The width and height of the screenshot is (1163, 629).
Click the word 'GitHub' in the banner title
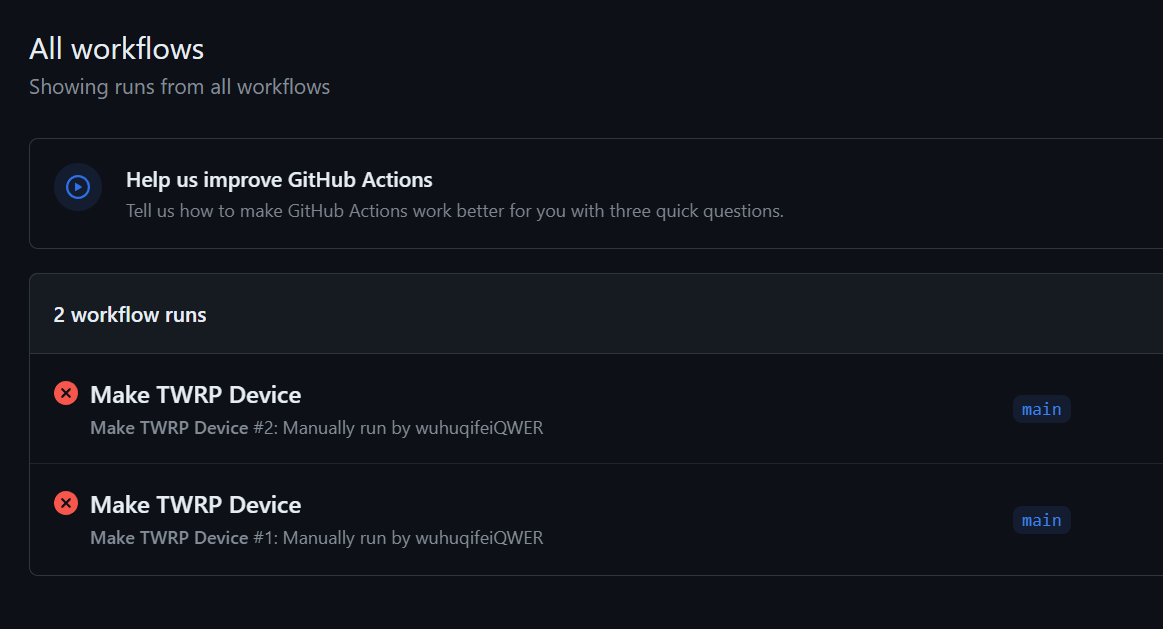coord(319,180)
